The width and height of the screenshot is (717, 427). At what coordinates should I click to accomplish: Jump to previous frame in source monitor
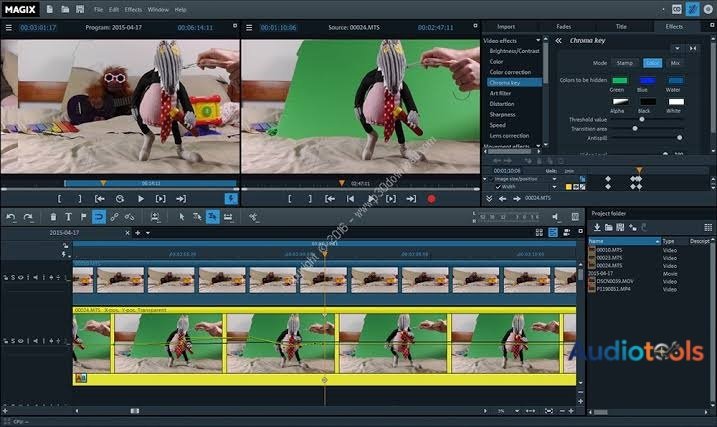tap(350, 199)
